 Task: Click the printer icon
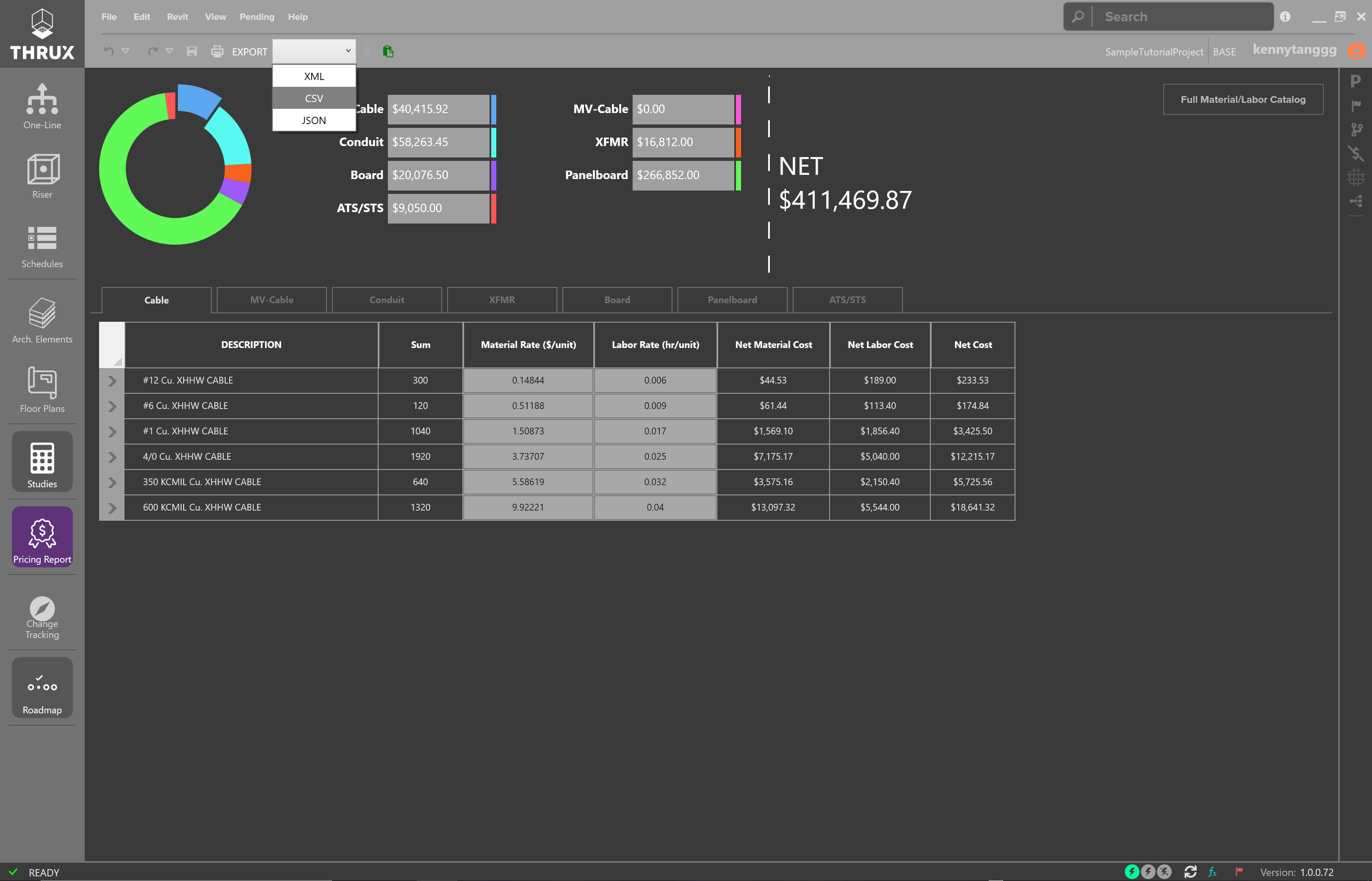(217, 52)
